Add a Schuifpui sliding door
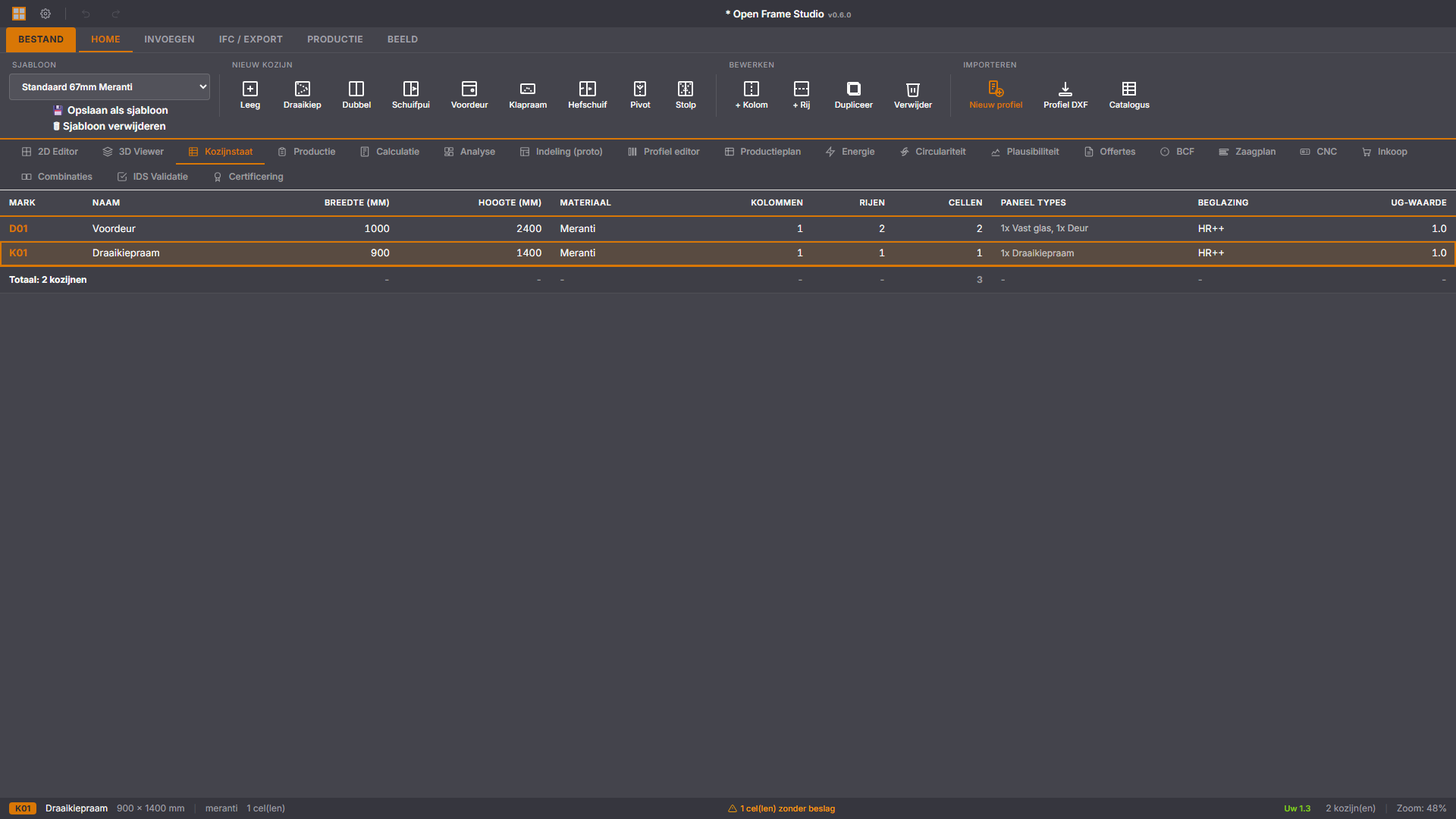1456x819 pixels. (x=410, y=95)
